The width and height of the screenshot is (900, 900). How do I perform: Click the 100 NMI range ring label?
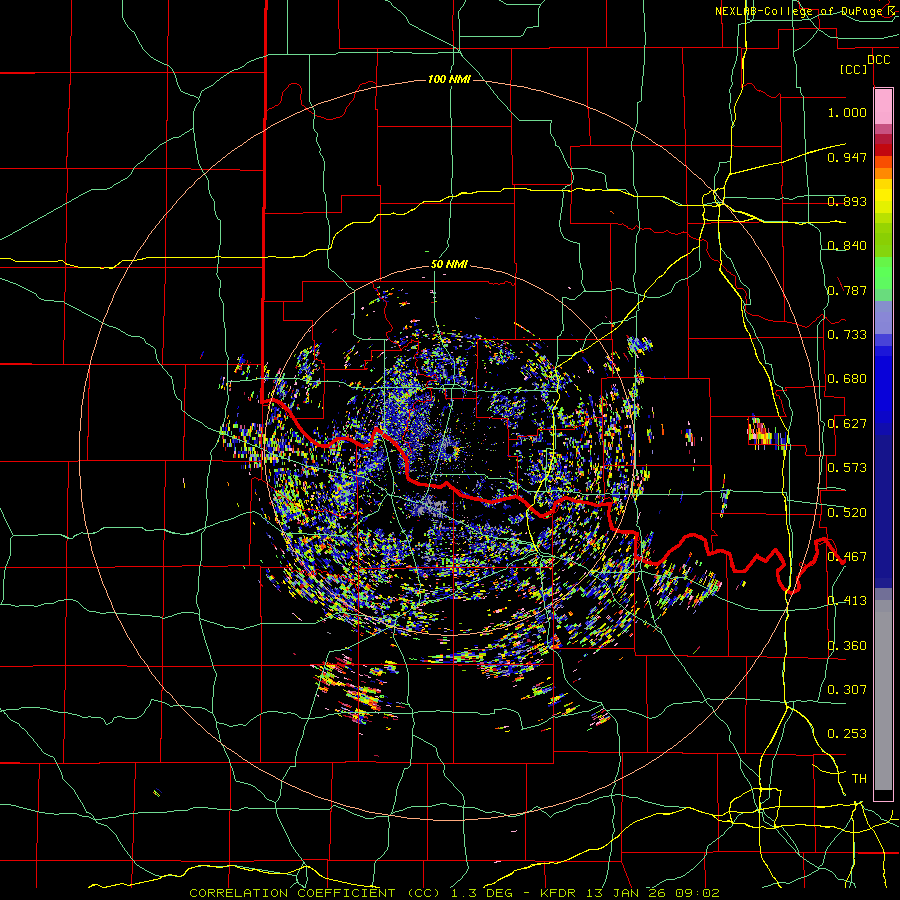(449, 79)
